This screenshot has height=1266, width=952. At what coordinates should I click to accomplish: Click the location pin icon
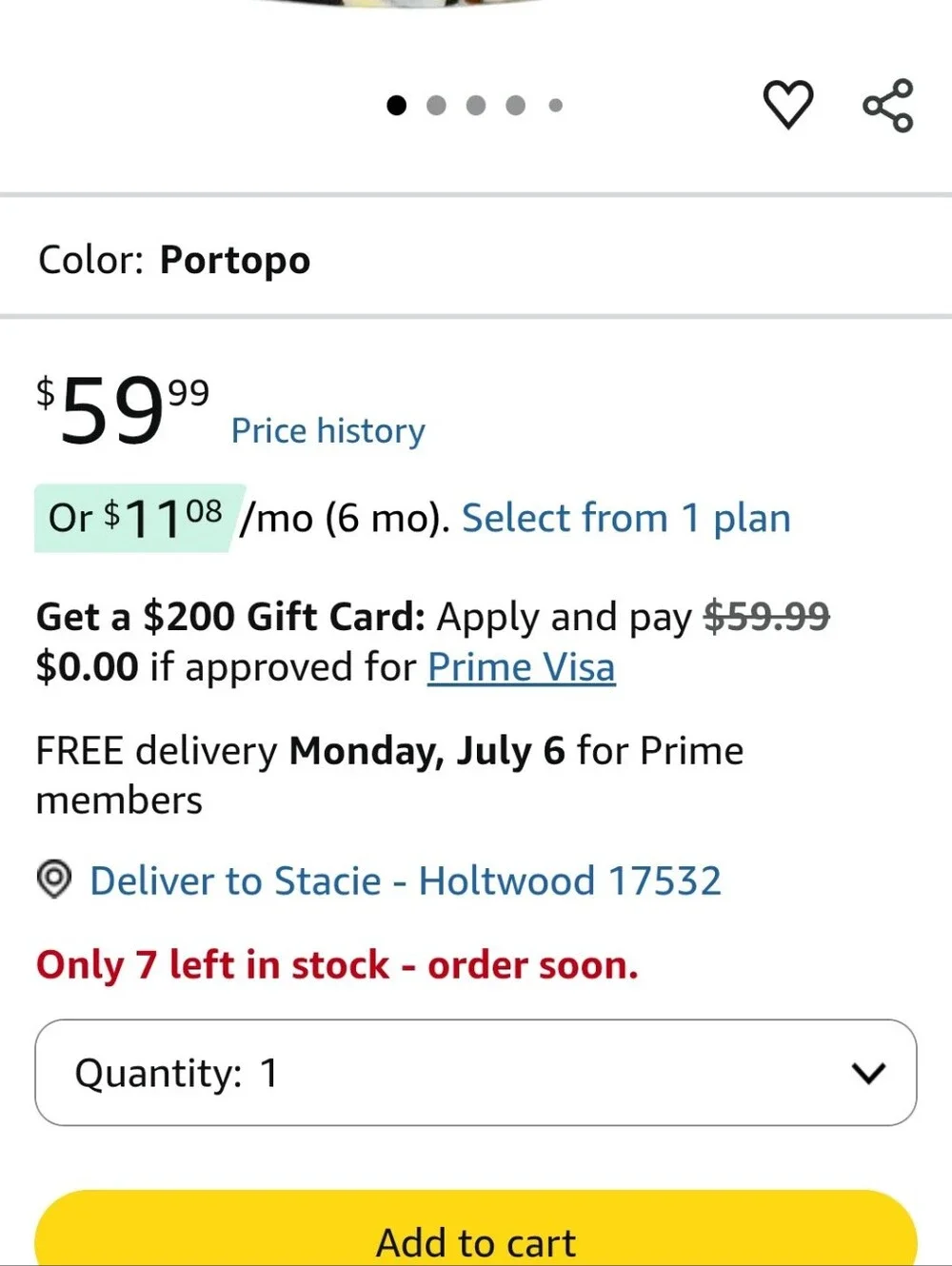pos(54,879)
